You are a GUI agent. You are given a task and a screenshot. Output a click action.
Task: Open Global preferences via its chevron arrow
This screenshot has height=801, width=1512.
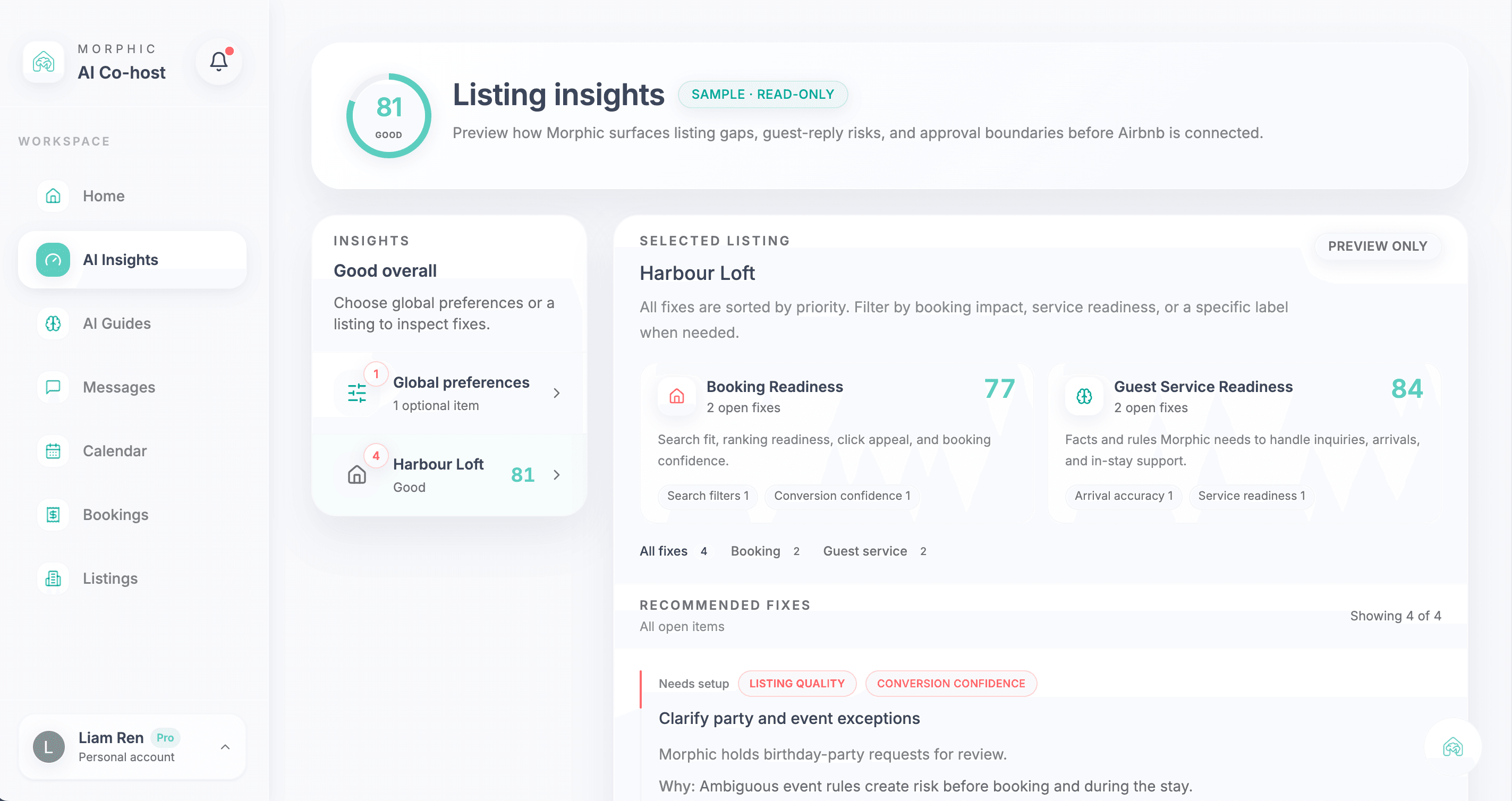[556, 393]
